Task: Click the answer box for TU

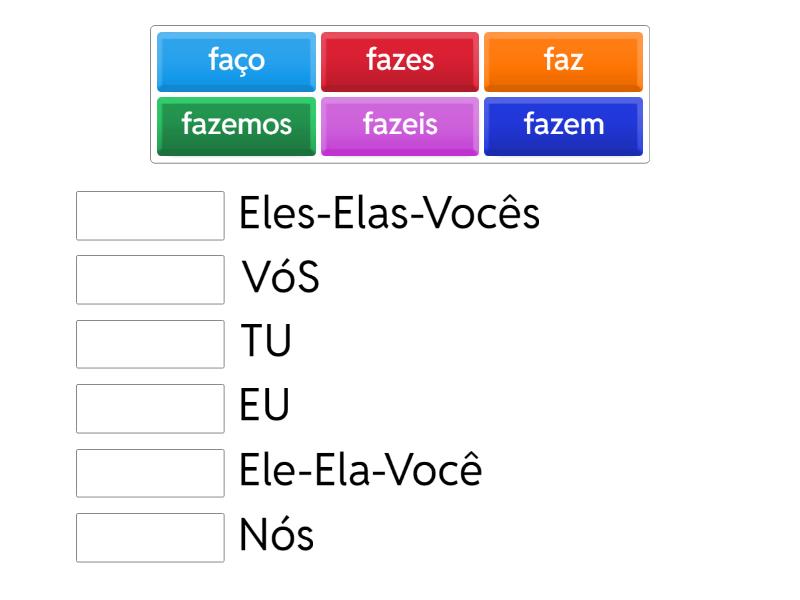Action: tap(150, 344)
